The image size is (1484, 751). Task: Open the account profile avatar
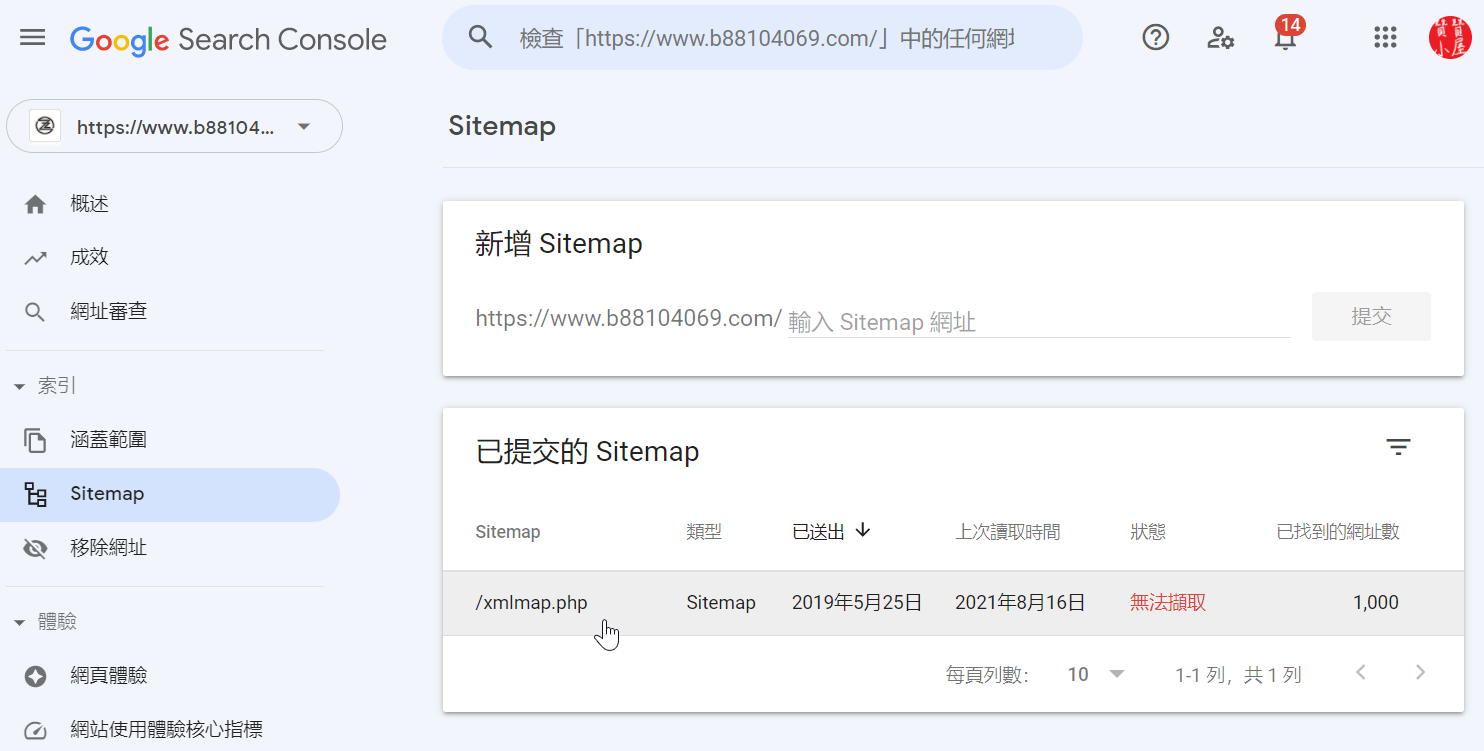pyautogui.click(x=1449, y=38)
